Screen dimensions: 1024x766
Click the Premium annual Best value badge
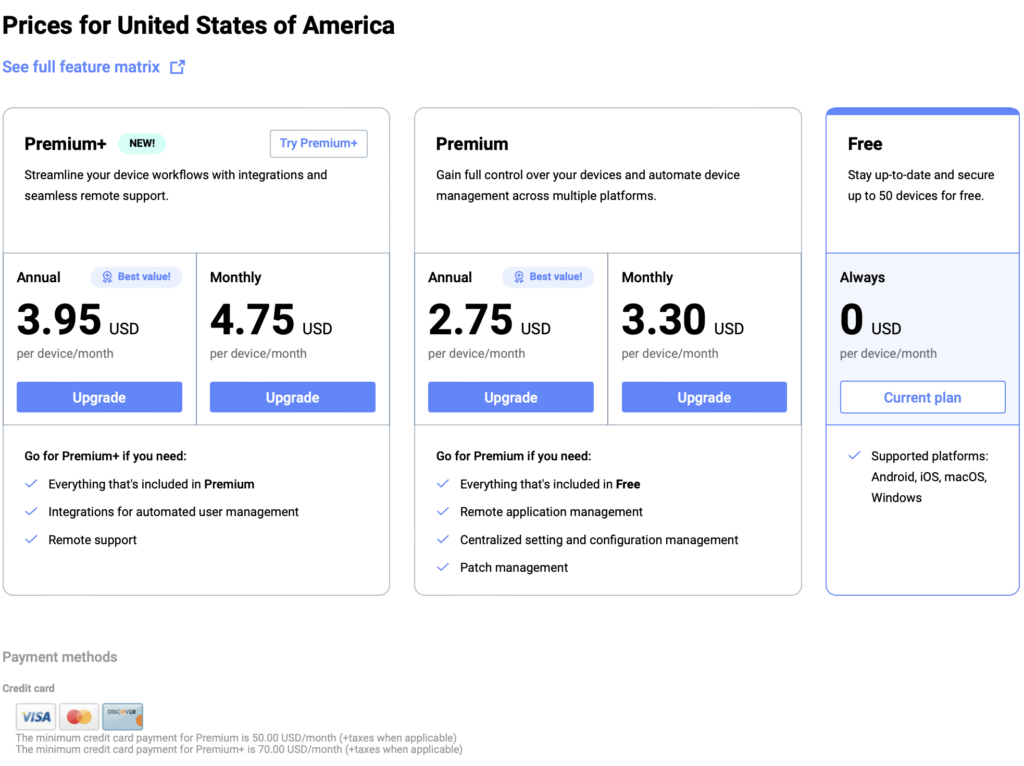pos(548,277)
